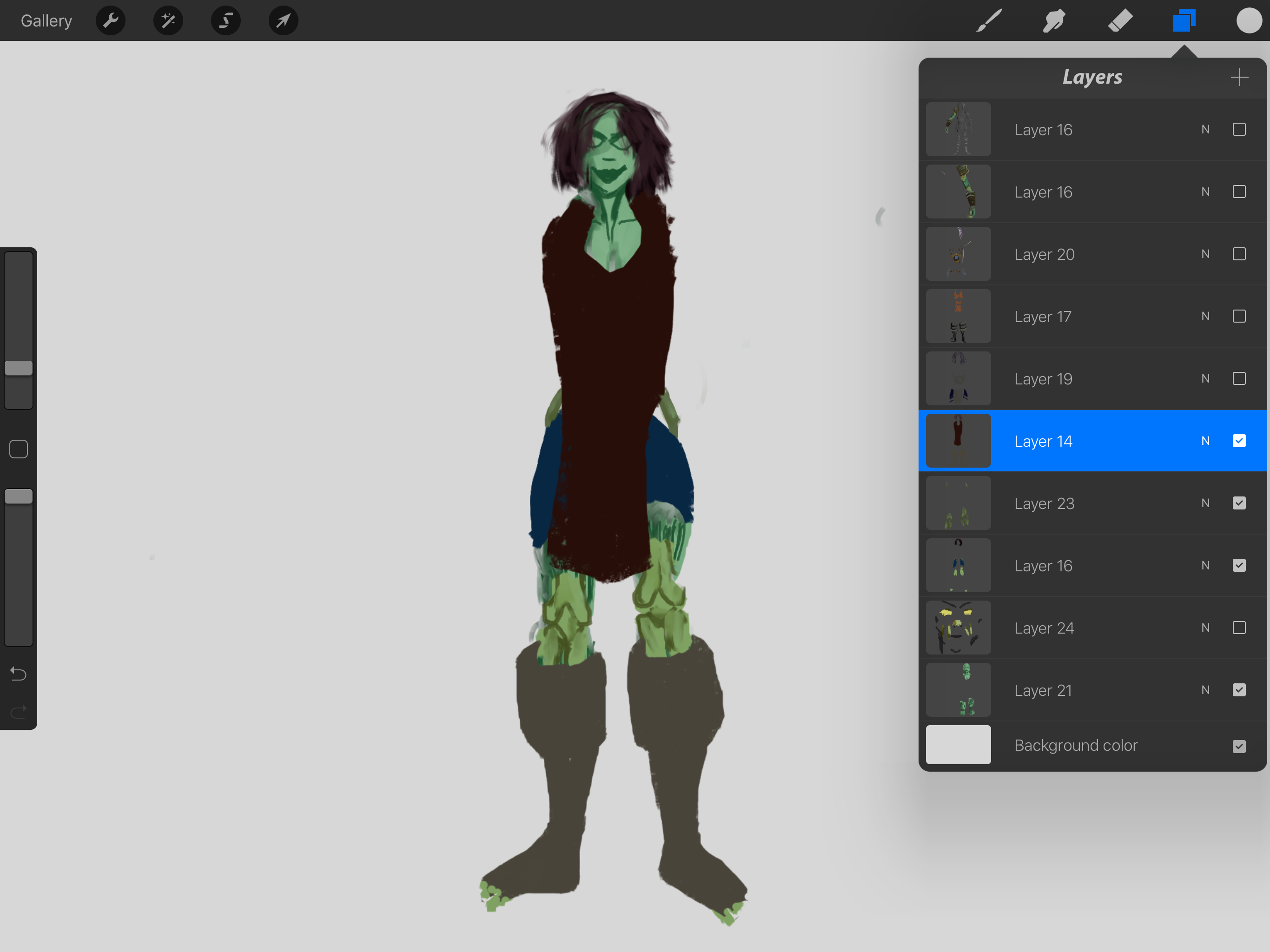1270x952 pixels.
Task: Tap the "Layers" panel title
Action: click(1092, 77)
